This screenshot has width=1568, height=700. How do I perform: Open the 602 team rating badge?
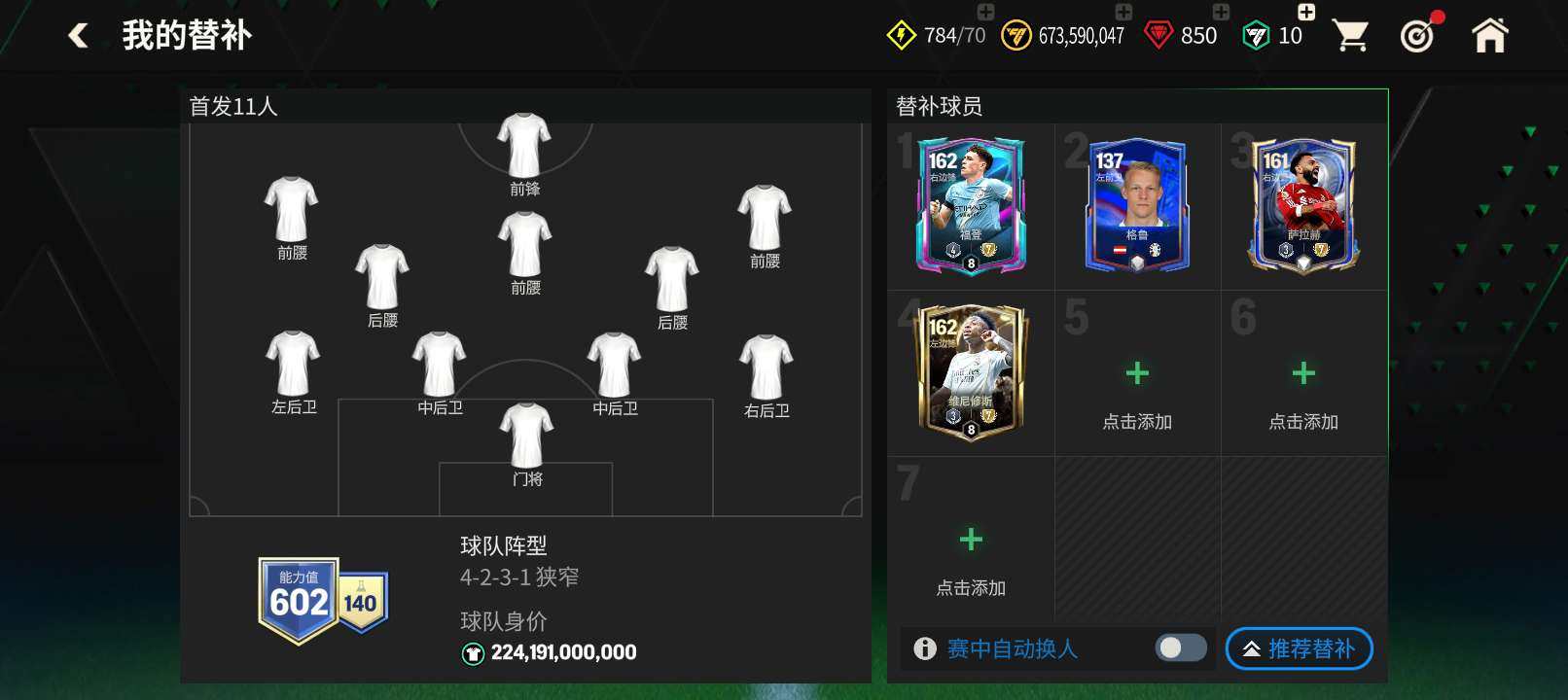[299, 601]
